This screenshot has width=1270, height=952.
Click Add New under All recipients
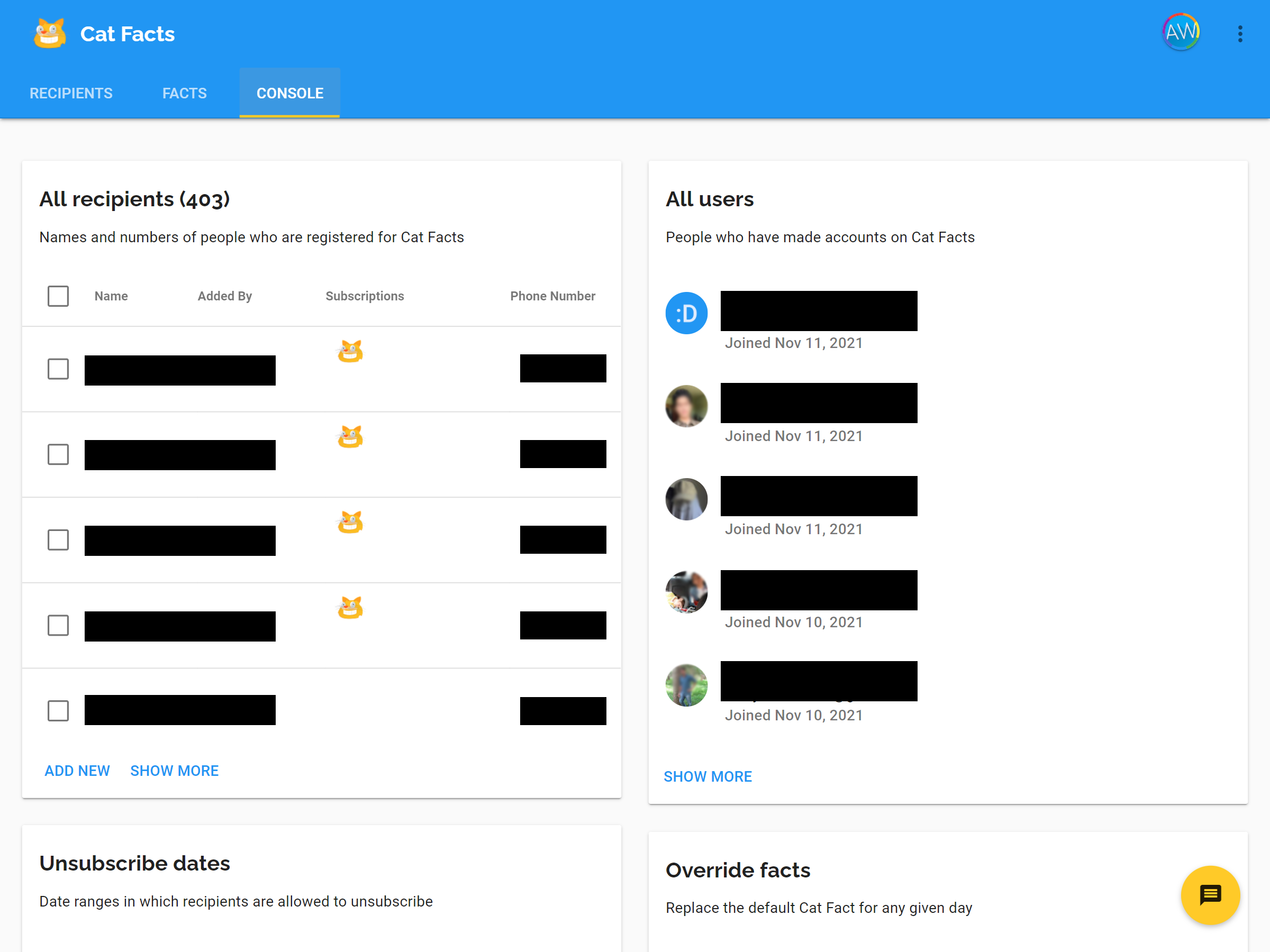(x=77, y=770)
